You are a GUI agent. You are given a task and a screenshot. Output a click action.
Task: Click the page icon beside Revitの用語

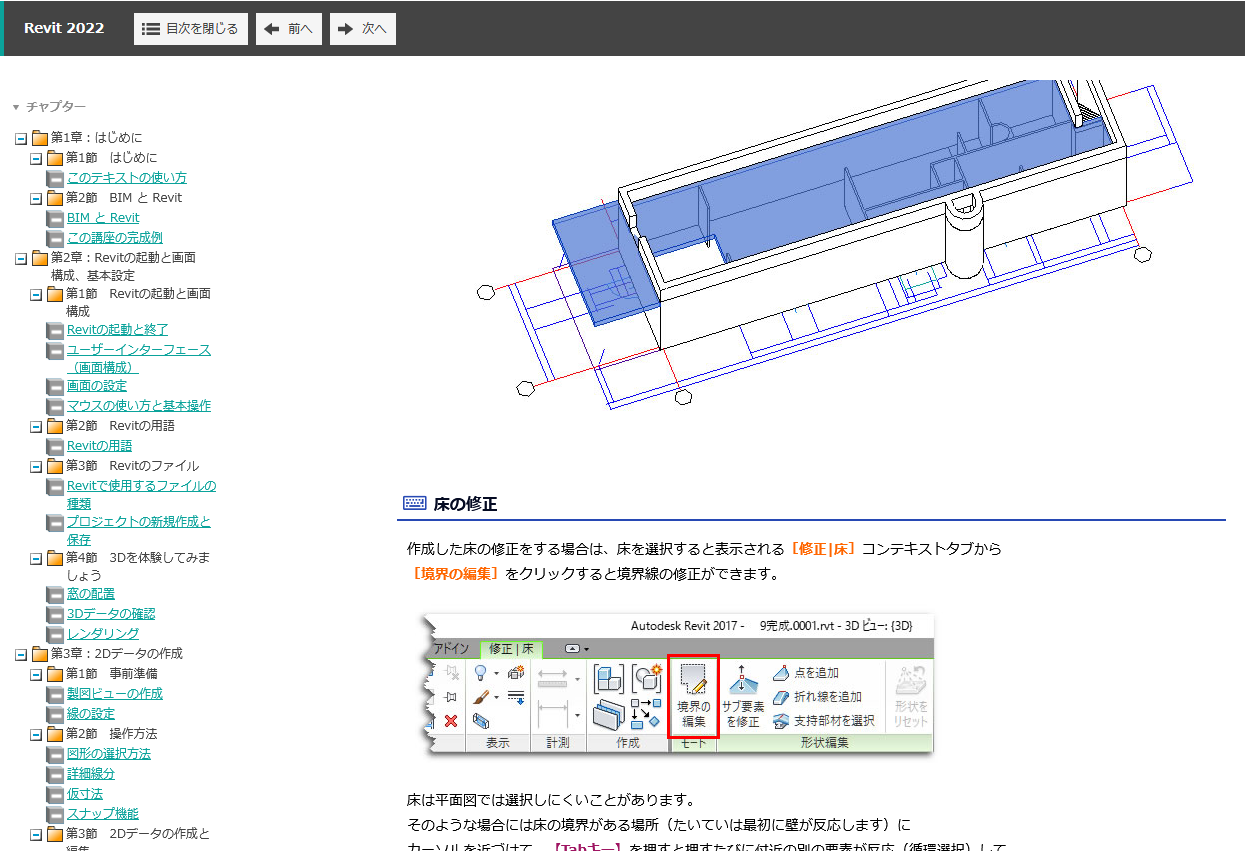pyautogui.click(x=55, y=446)
